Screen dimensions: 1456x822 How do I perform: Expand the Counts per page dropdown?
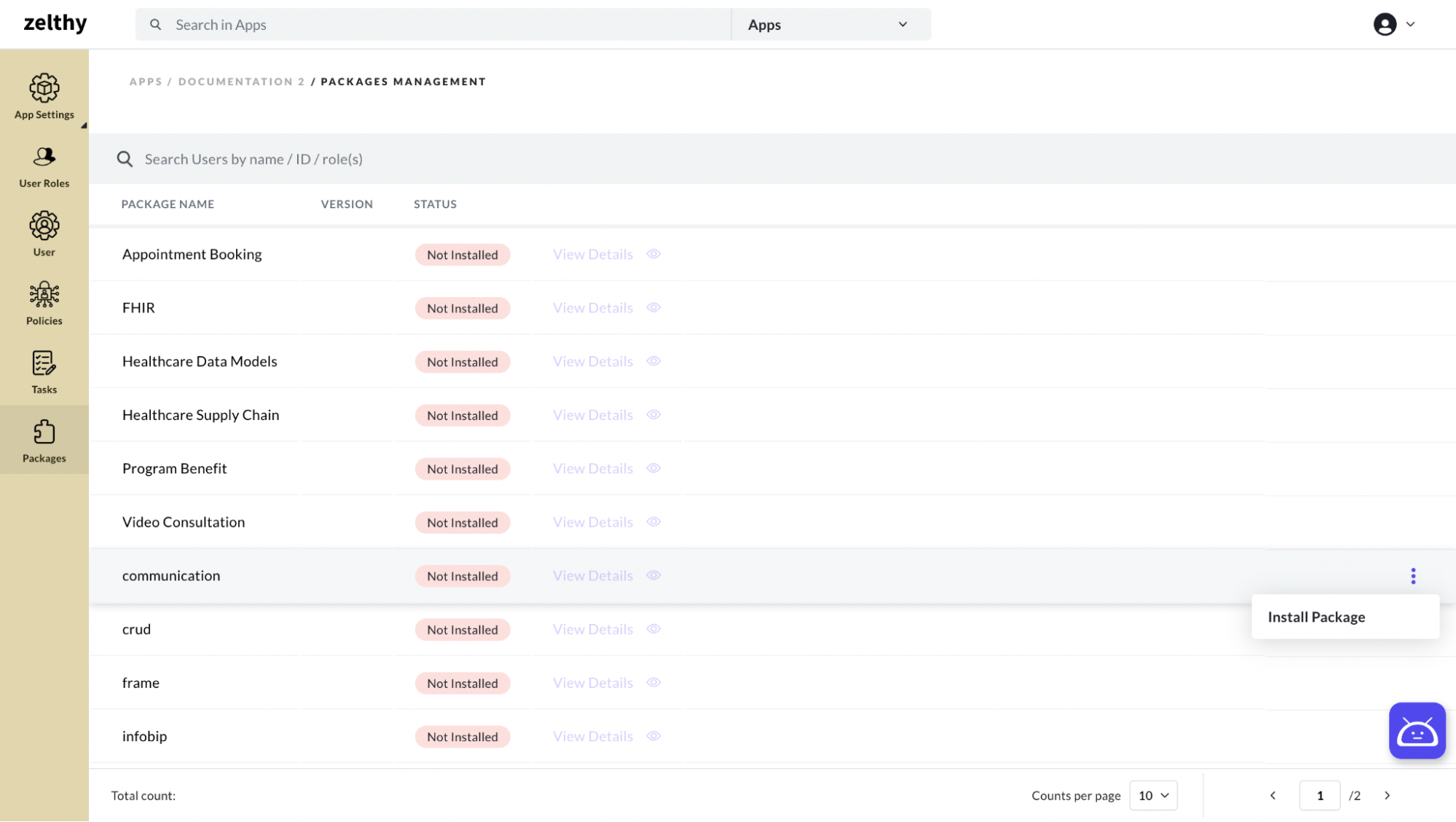pyautogui.click(x=1152, y=795)
